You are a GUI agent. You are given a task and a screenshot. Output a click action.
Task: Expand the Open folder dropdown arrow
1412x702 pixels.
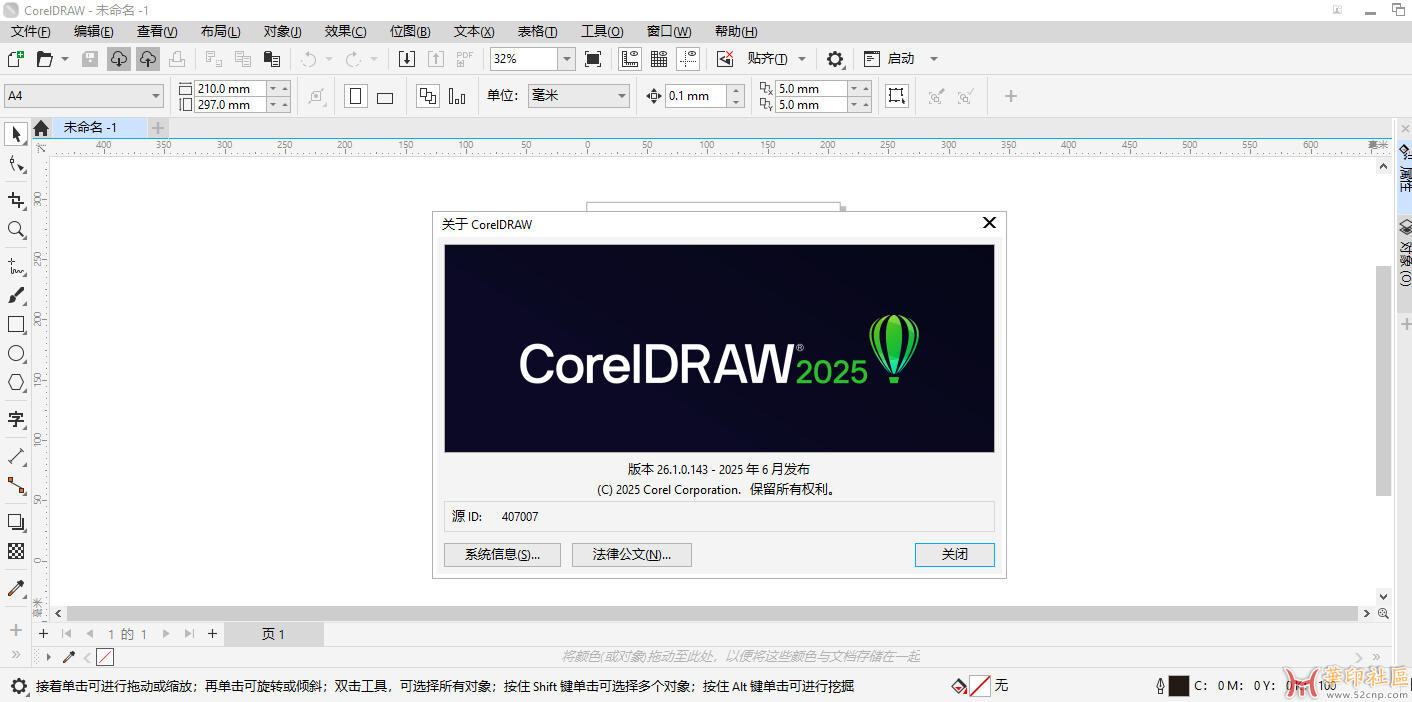click(x=65, y=59)
